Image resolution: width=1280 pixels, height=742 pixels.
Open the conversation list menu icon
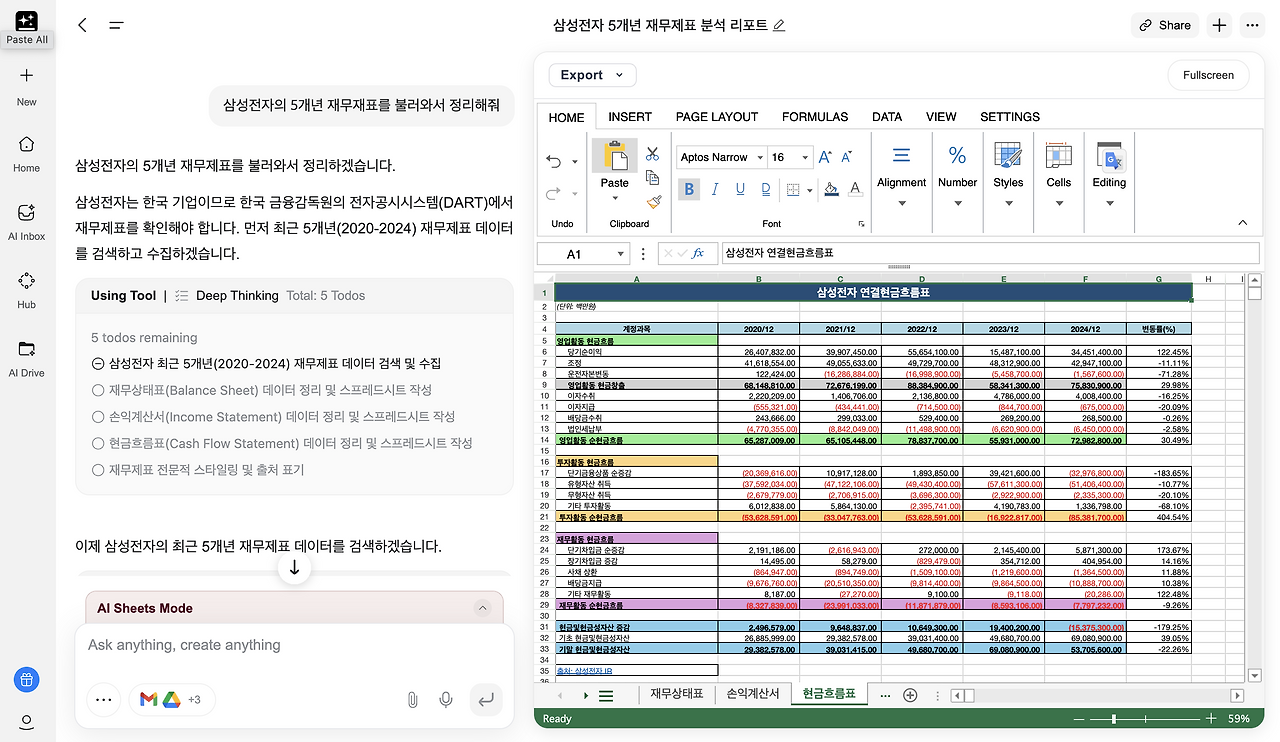pyautogui.click(x=116, y=25)
